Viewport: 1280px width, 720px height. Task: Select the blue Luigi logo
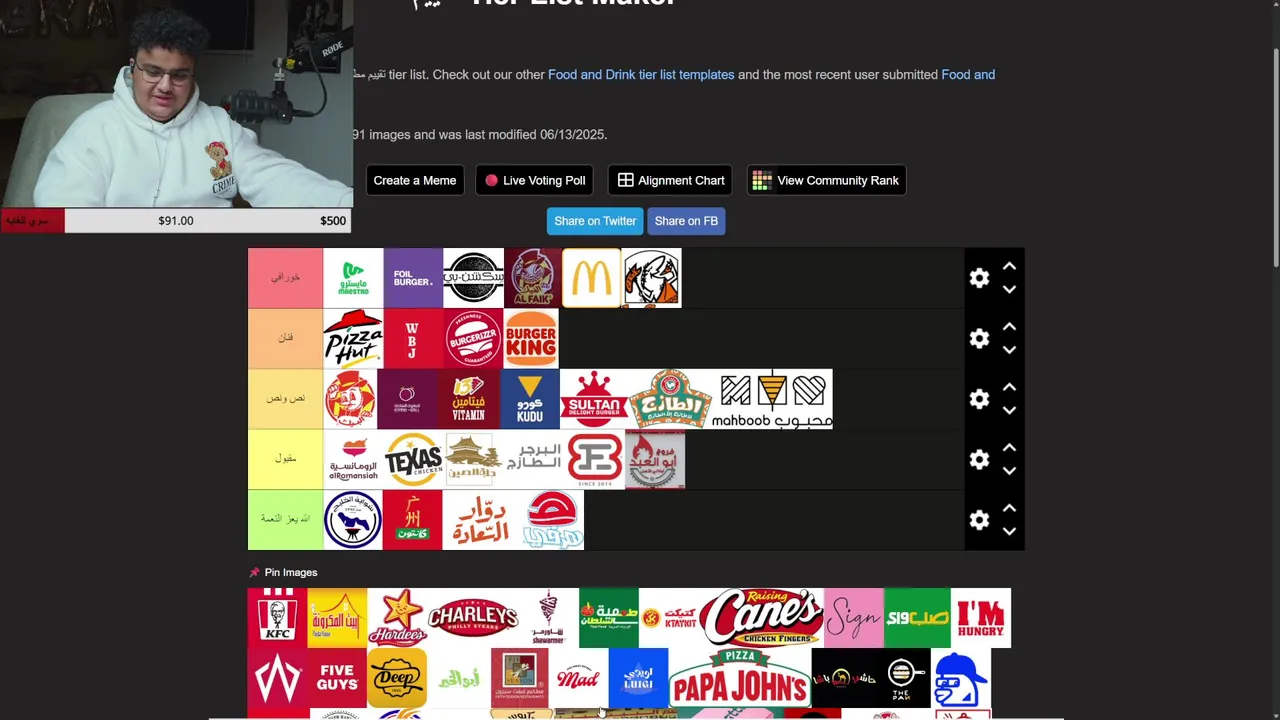(638, 678)
